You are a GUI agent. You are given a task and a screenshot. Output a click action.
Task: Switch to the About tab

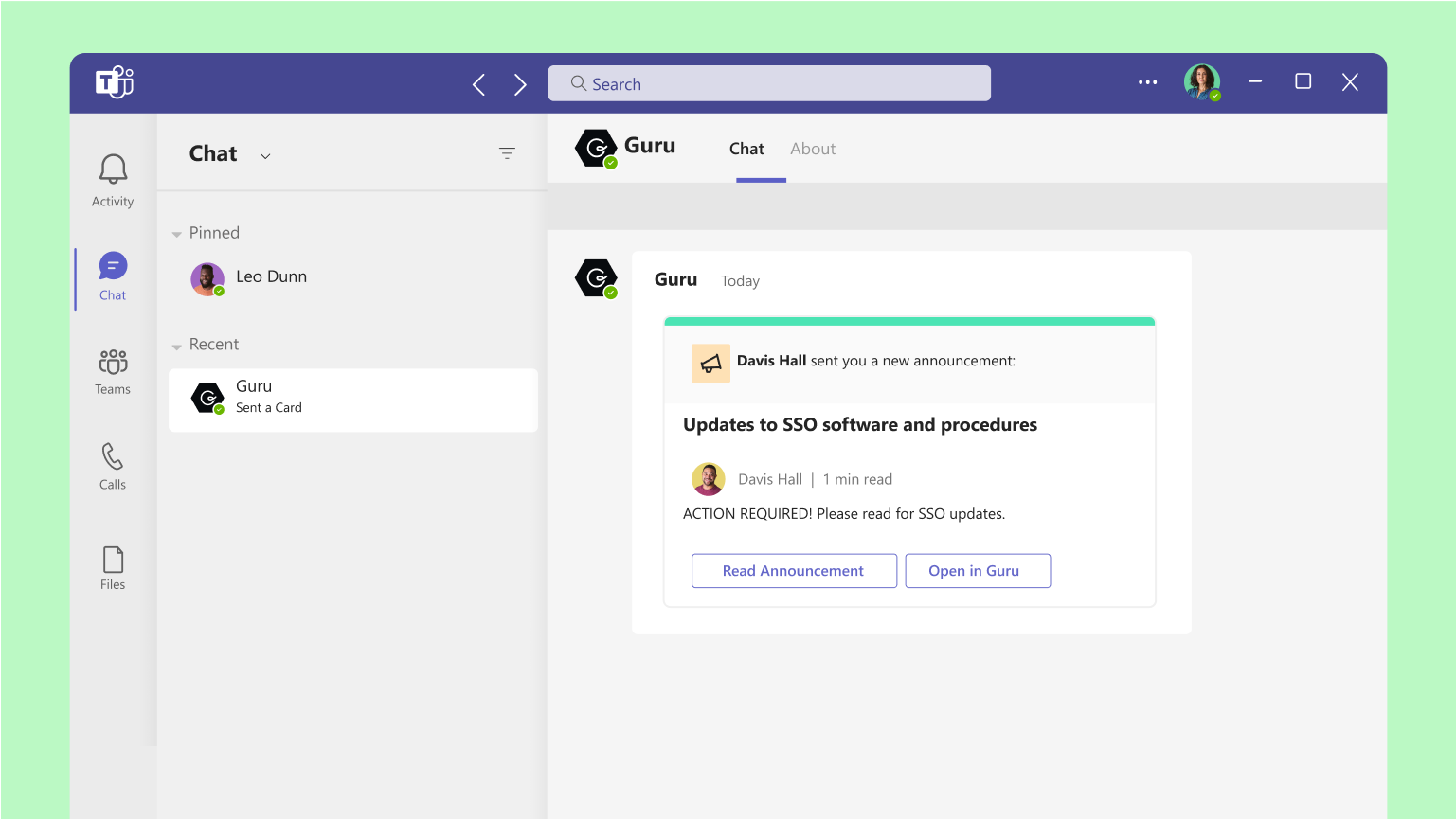tap(813, 149)
